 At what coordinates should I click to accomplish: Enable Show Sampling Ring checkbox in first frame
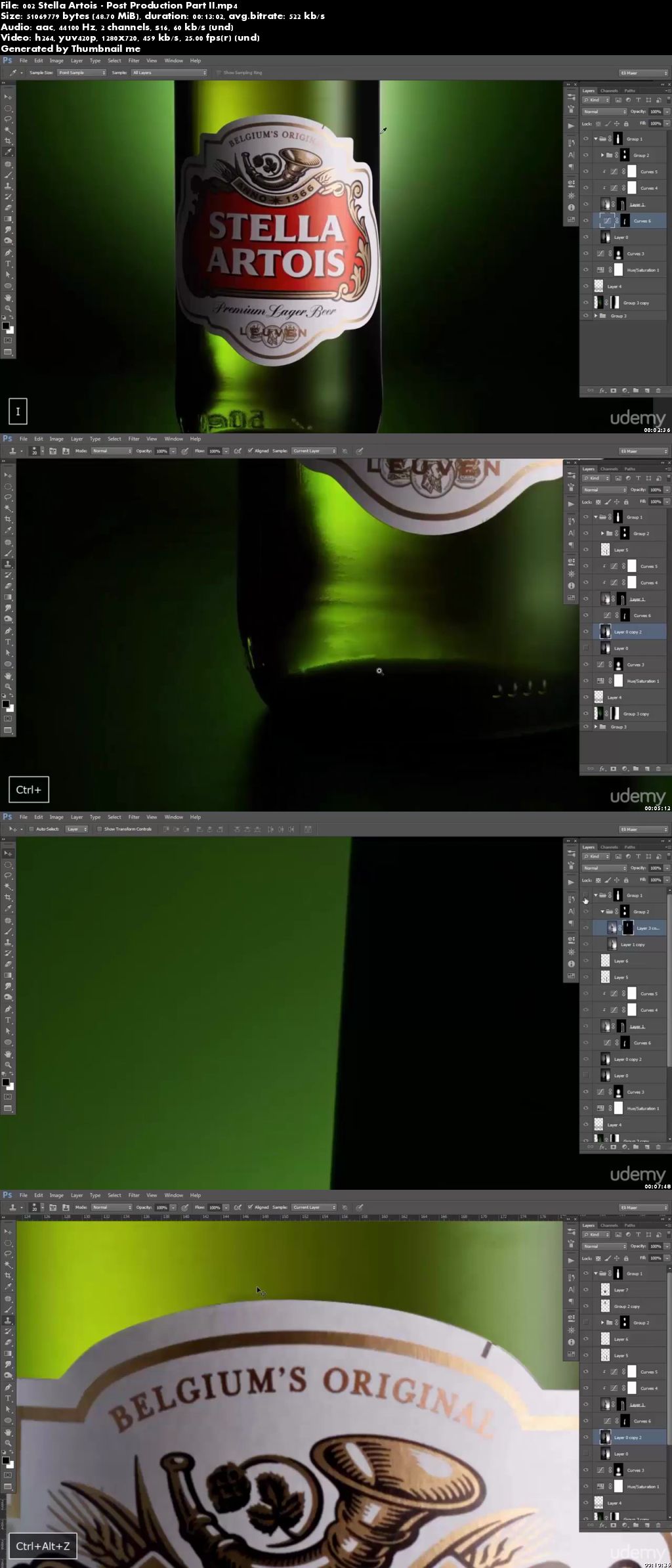(x=219, y=73)
